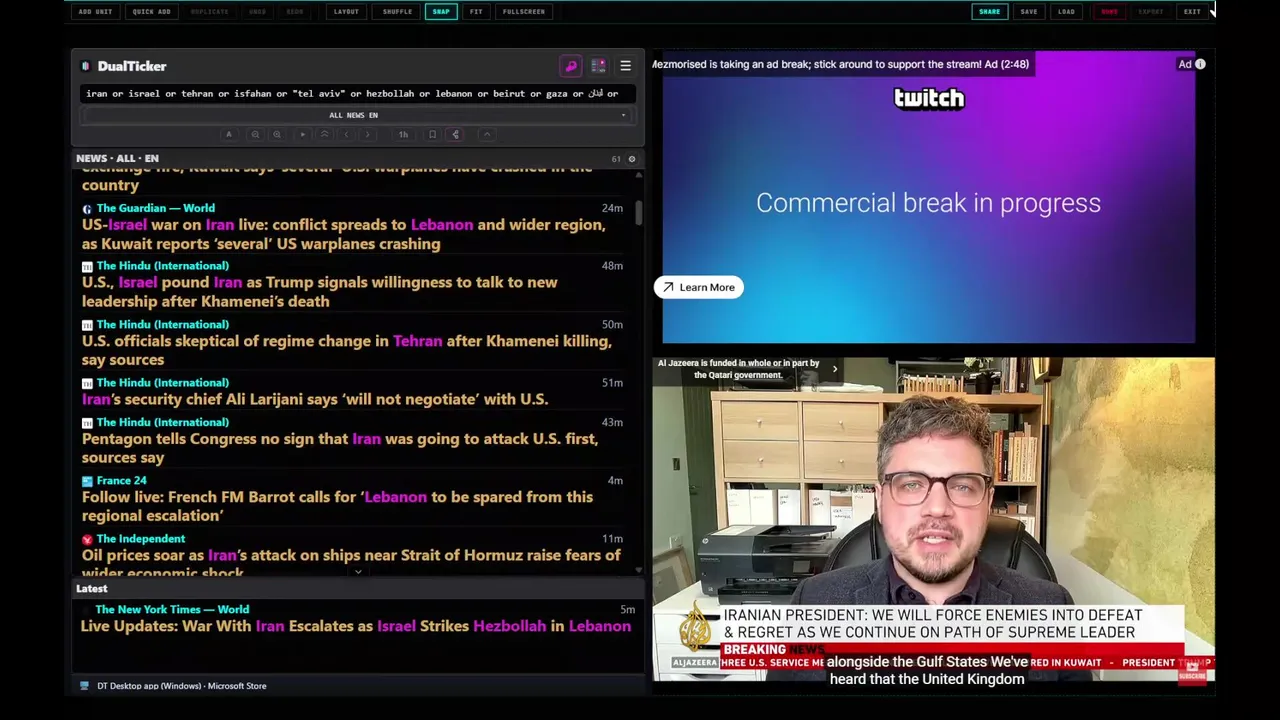The width and height of the screenshot is (1280, 720).
Task: Toggle the SNAP mode button
Action: (441, 12)
